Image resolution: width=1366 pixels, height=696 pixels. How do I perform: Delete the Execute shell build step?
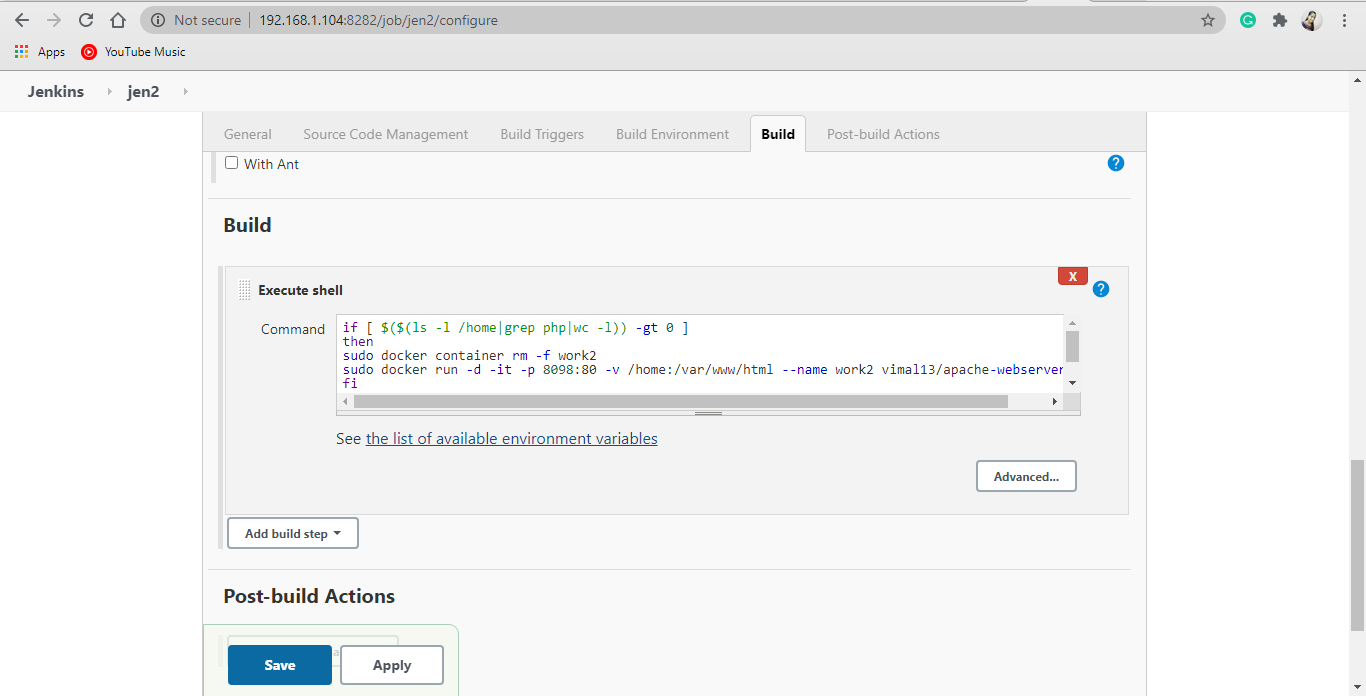click(1072, 276)
